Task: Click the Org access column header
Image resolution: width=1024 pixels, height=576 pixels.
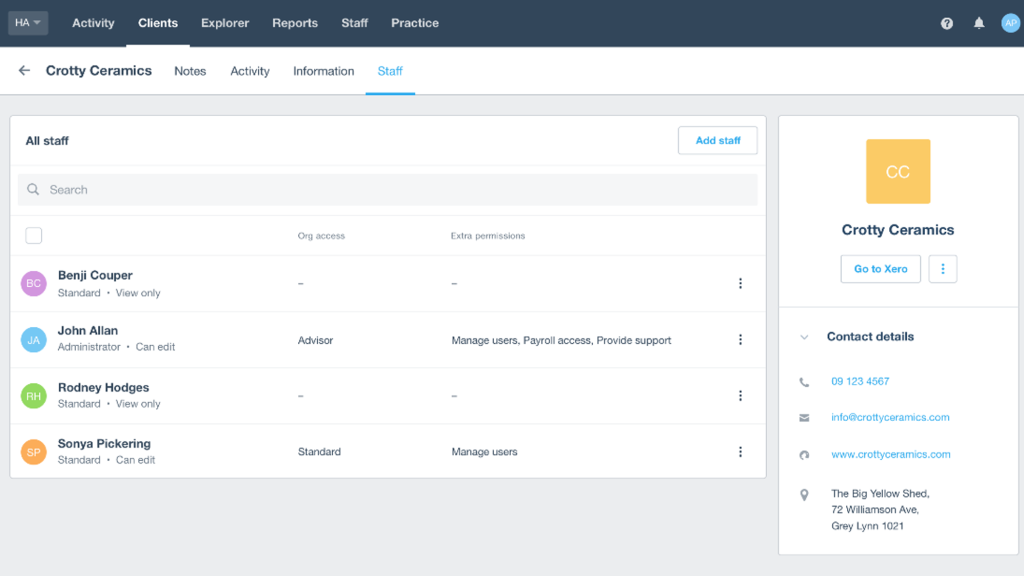Action: coord(321,236)
